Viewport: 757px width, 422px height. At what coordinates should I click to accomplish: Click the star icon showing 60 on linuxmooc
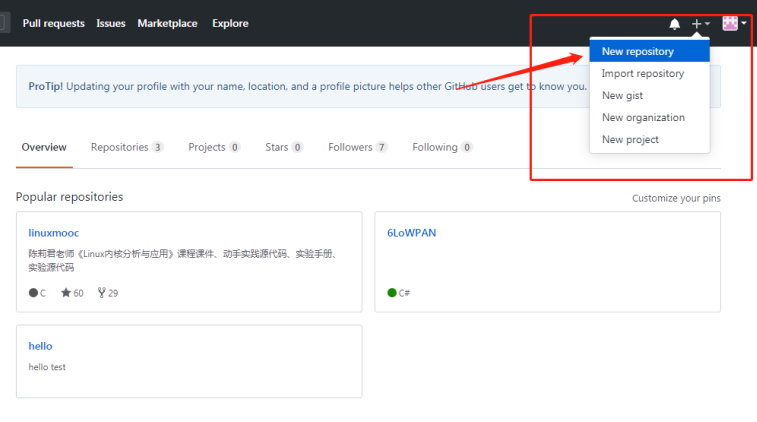coord(66,293)
